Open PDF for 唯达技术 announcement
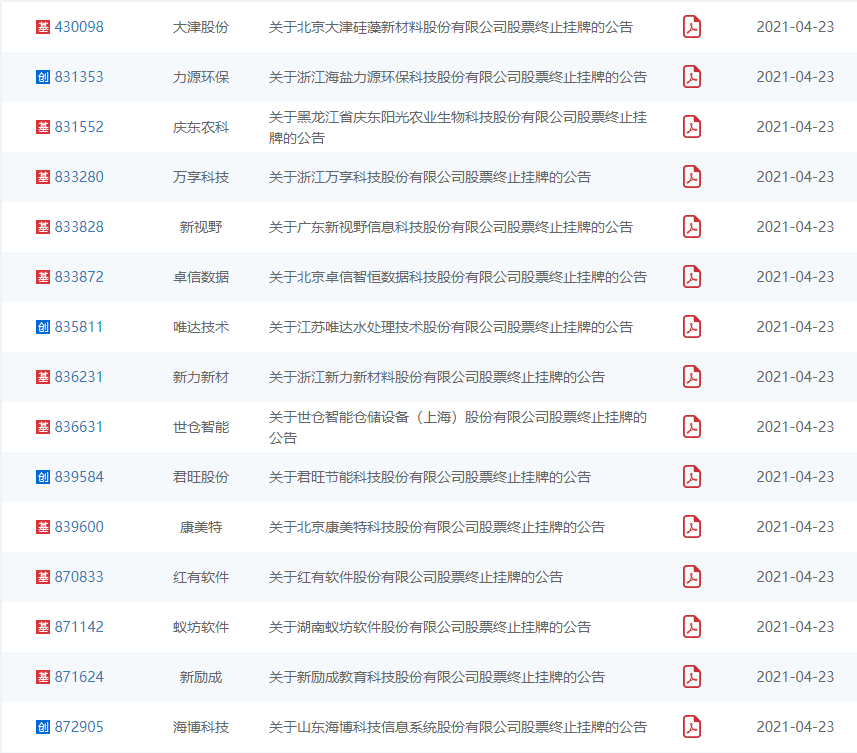 pyautogui.click(x=692, y=327)
